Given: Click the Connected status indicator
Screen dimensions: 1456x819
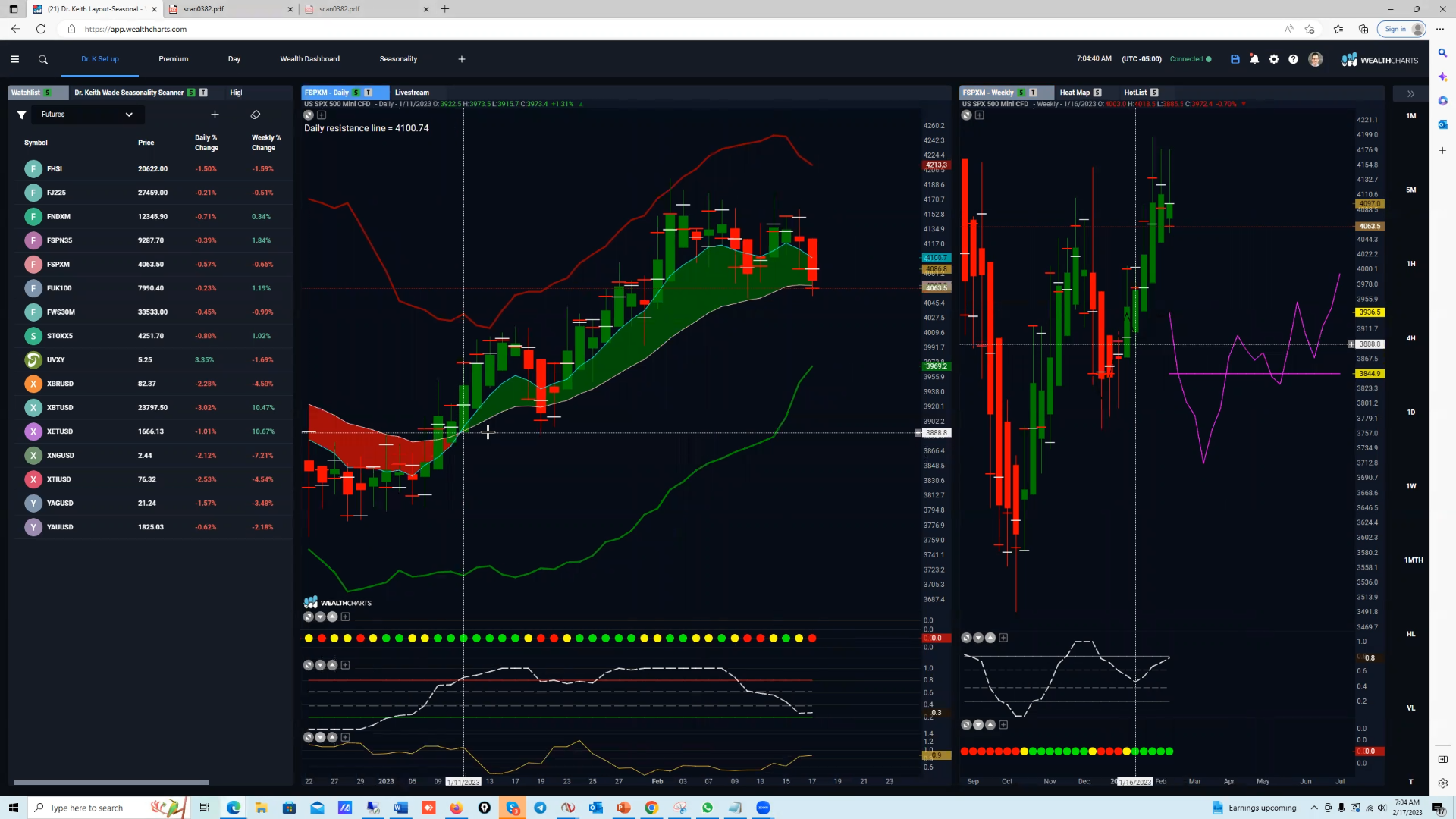Looking at the screenshot, I should (1191, 59).
